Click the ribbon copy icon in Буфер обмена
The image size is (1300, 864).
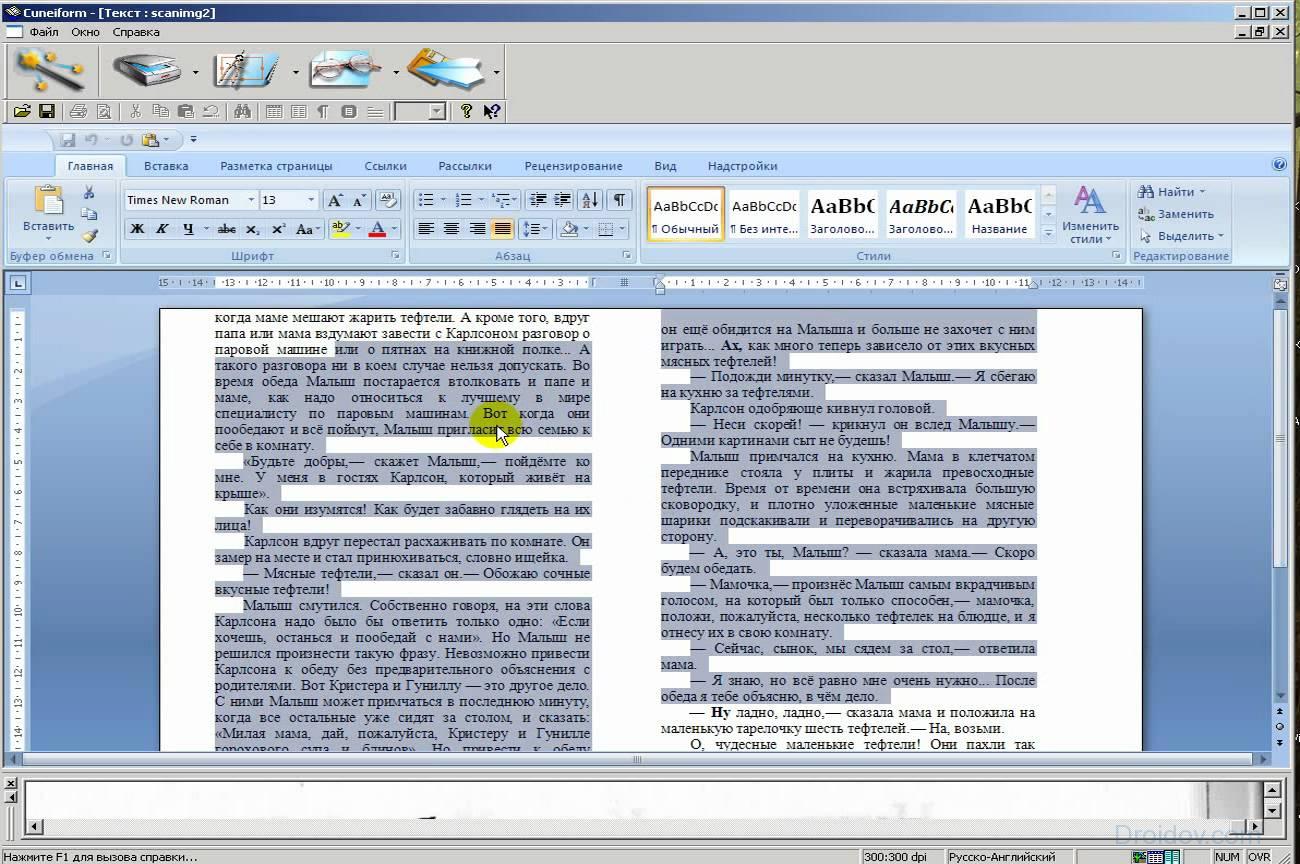coord(89,214)
